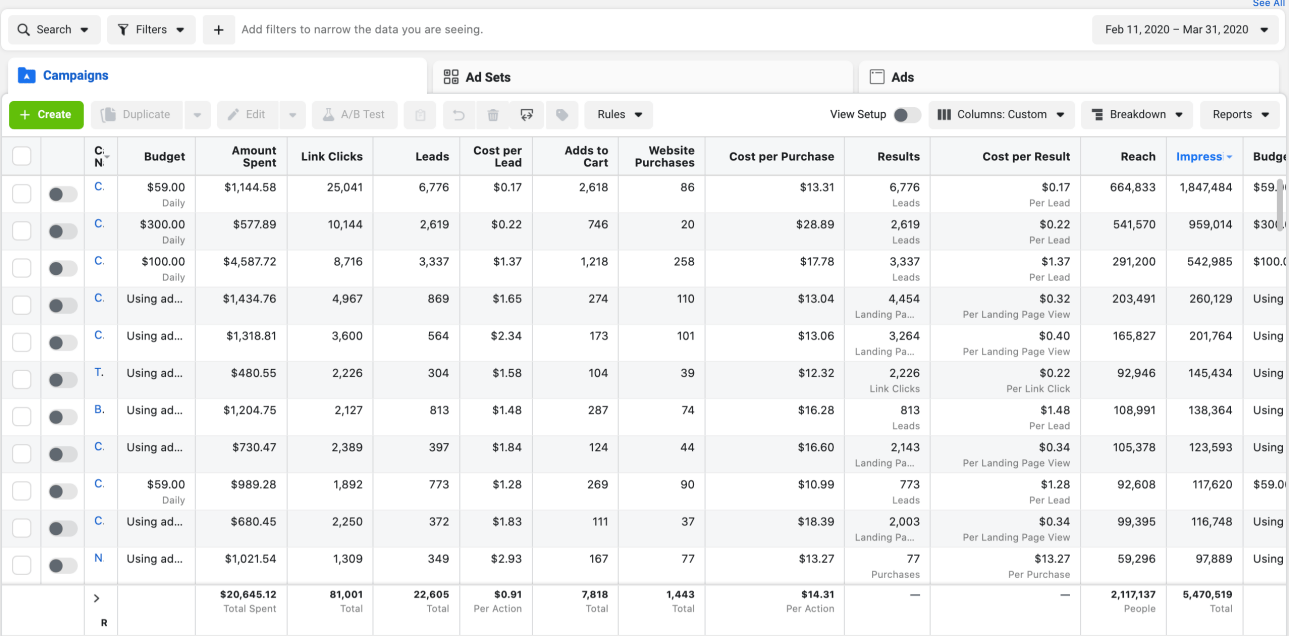Select the Delete trash icon in the toolbar
1289x636 pixels.
click(493, 115)
